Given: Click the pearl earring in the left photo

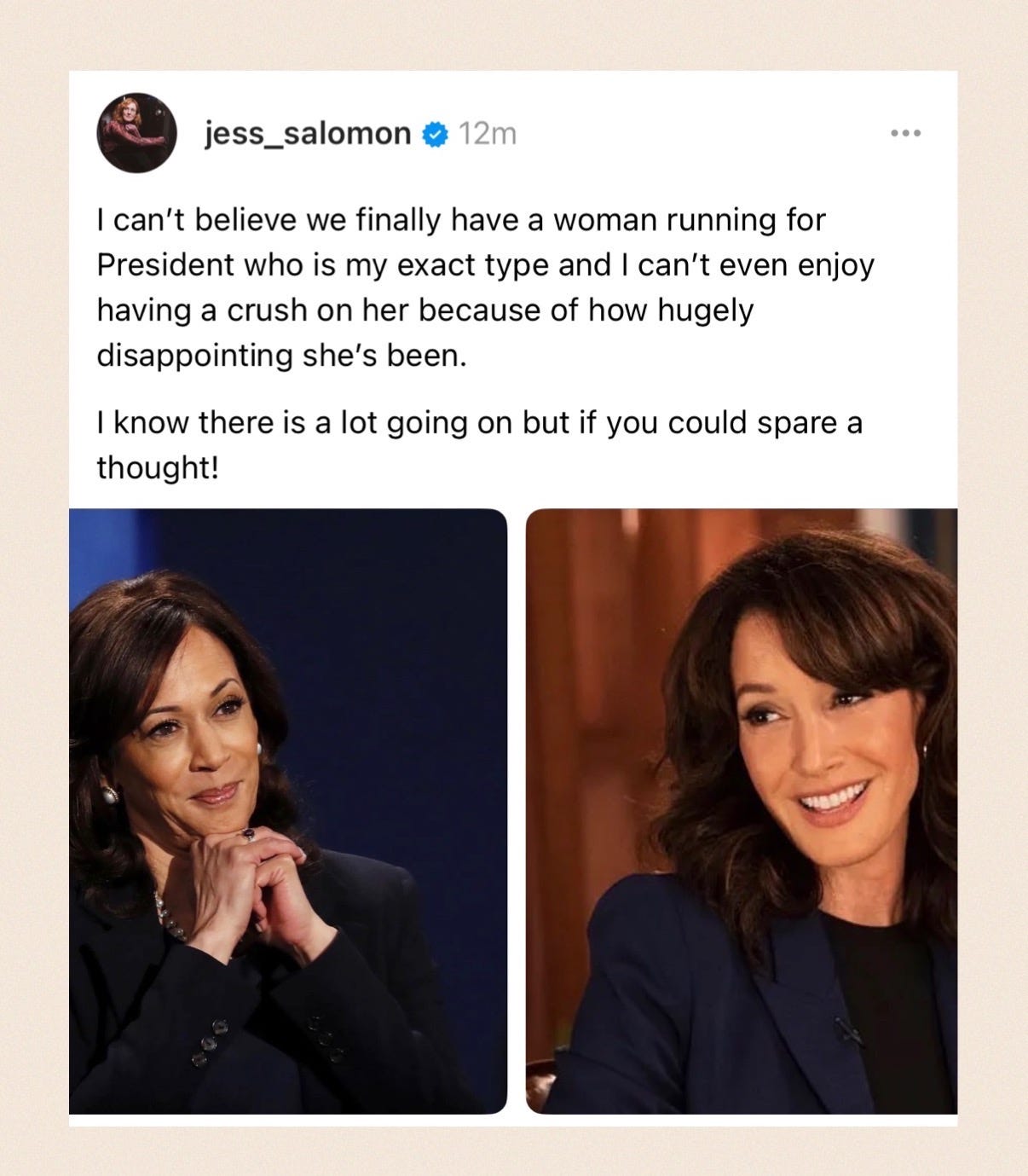Looking at the screenshot, I should (109, 796).
